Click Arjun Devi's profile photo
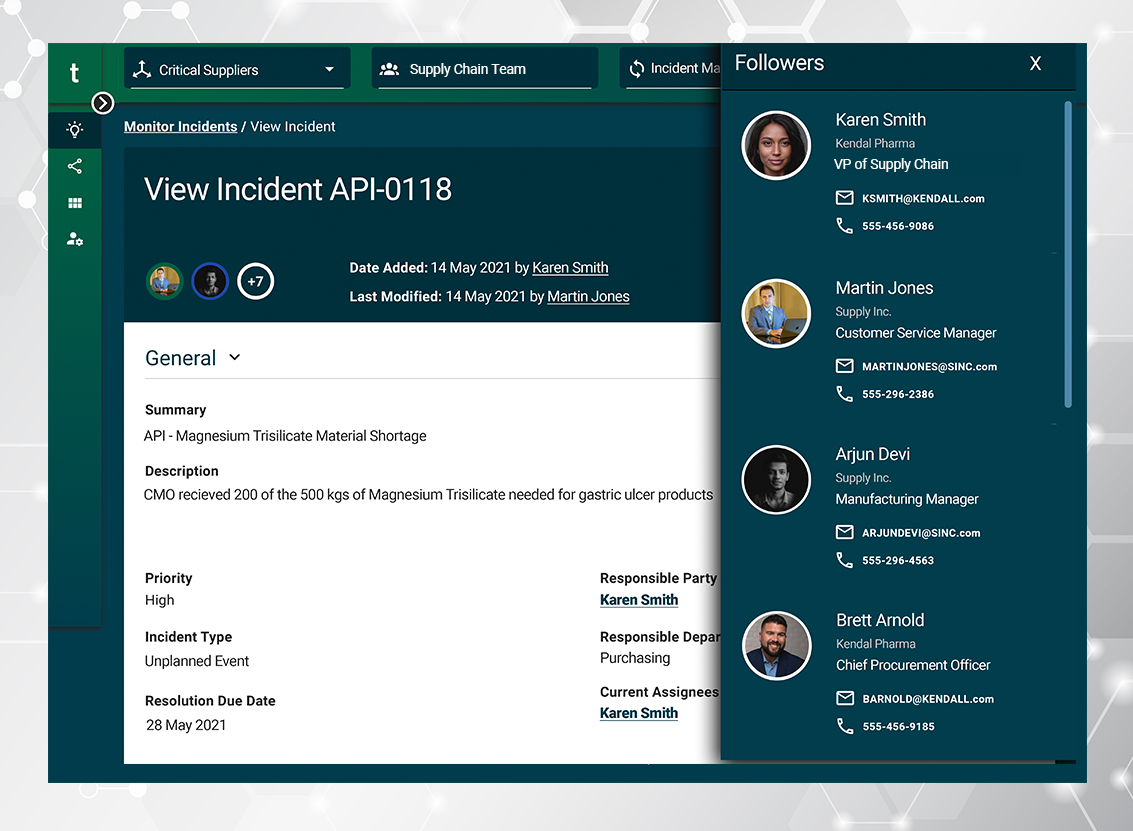 click(776, 480)
